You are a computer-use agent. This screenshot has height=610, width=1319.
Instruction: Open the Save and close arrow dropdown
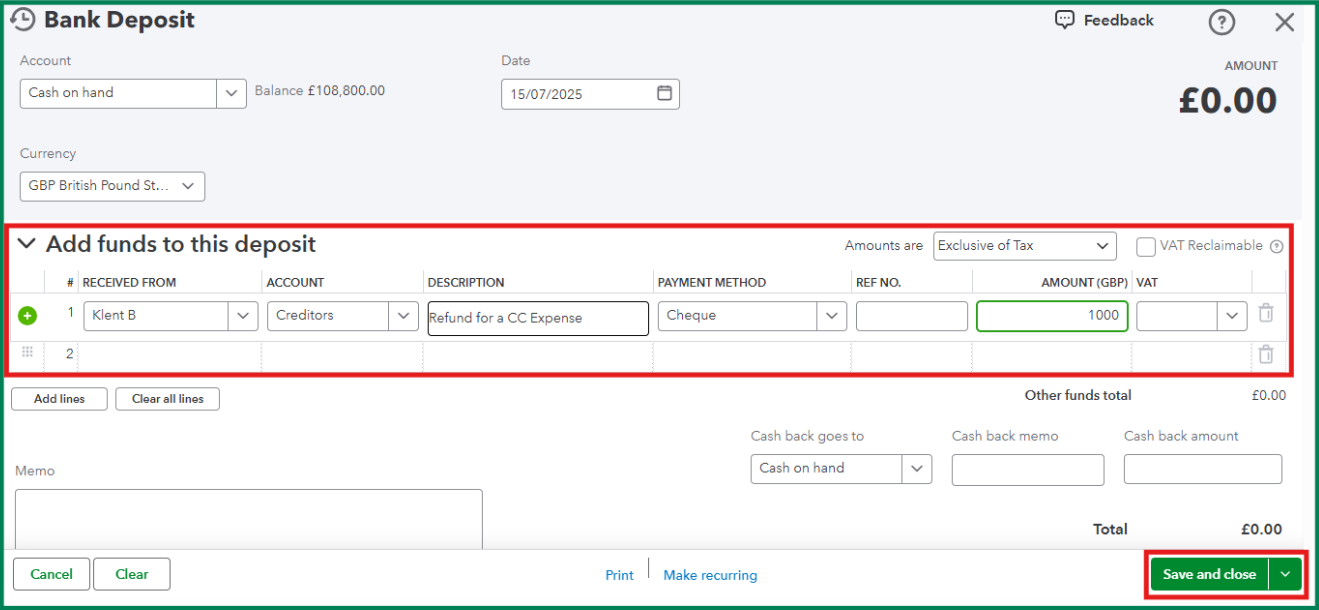(x=1285, y=574)
